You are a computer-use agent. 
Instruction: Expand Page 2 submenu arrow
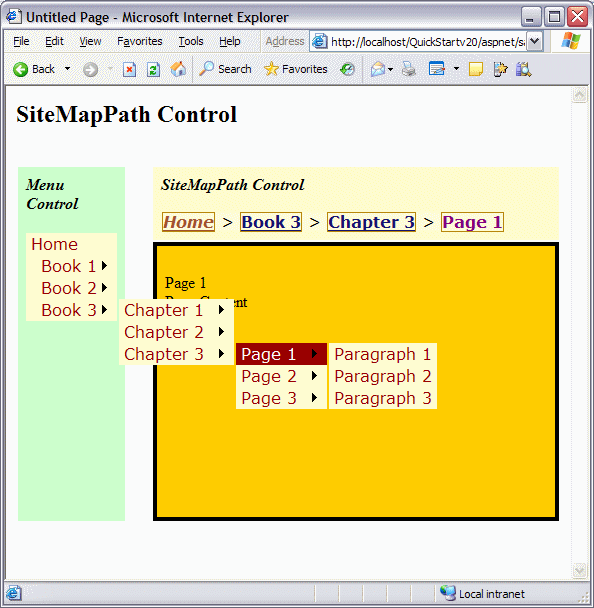[314, 376]
